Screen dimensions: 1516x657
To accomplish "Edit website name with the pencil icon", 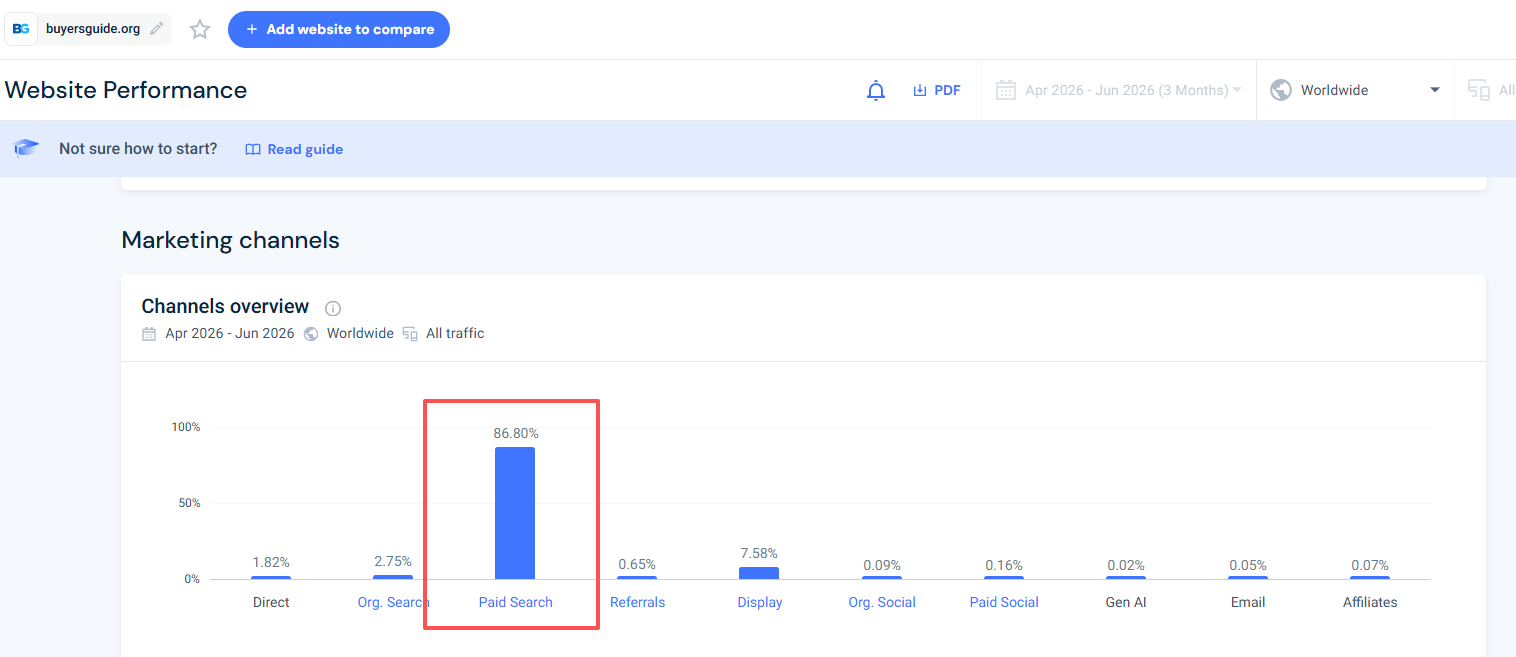I will (157, 29).
